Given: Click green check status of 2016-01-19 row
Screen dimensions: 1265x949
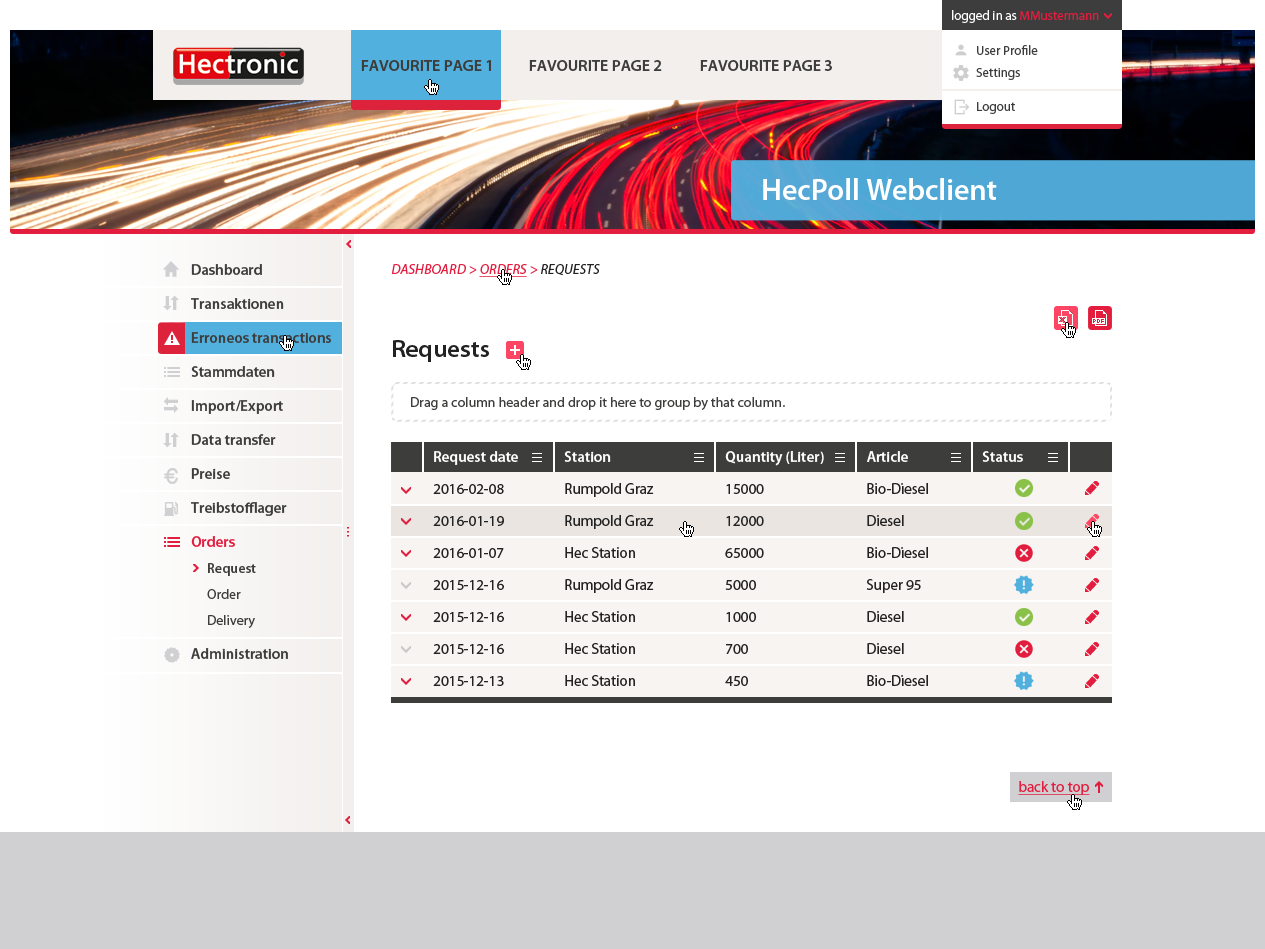Looking at the screenshot, I should [1024, 521].
